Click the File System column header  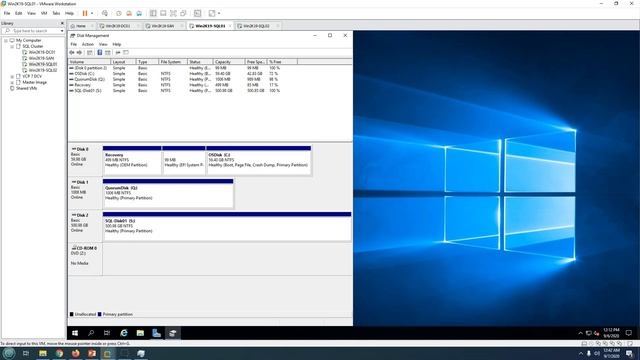(x=173, y=62)
